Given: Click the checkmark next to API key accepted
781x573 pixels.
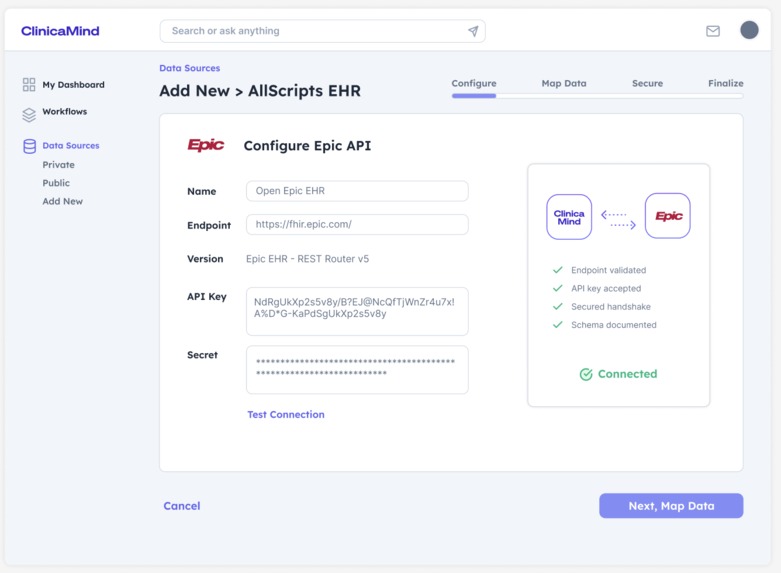Looking at the screenshot, I should pos(557,288).
